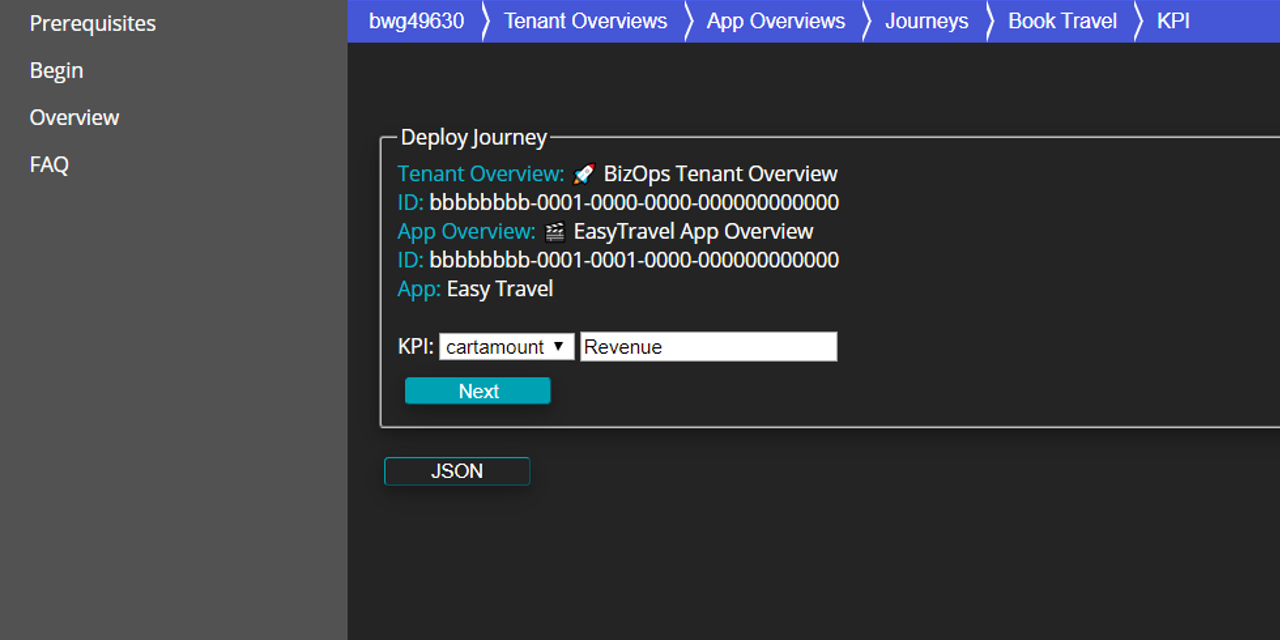This screenshot has width=1280, height=640.
Task: Select the EasyTravel App Overview text
Action: pos(693,232)
